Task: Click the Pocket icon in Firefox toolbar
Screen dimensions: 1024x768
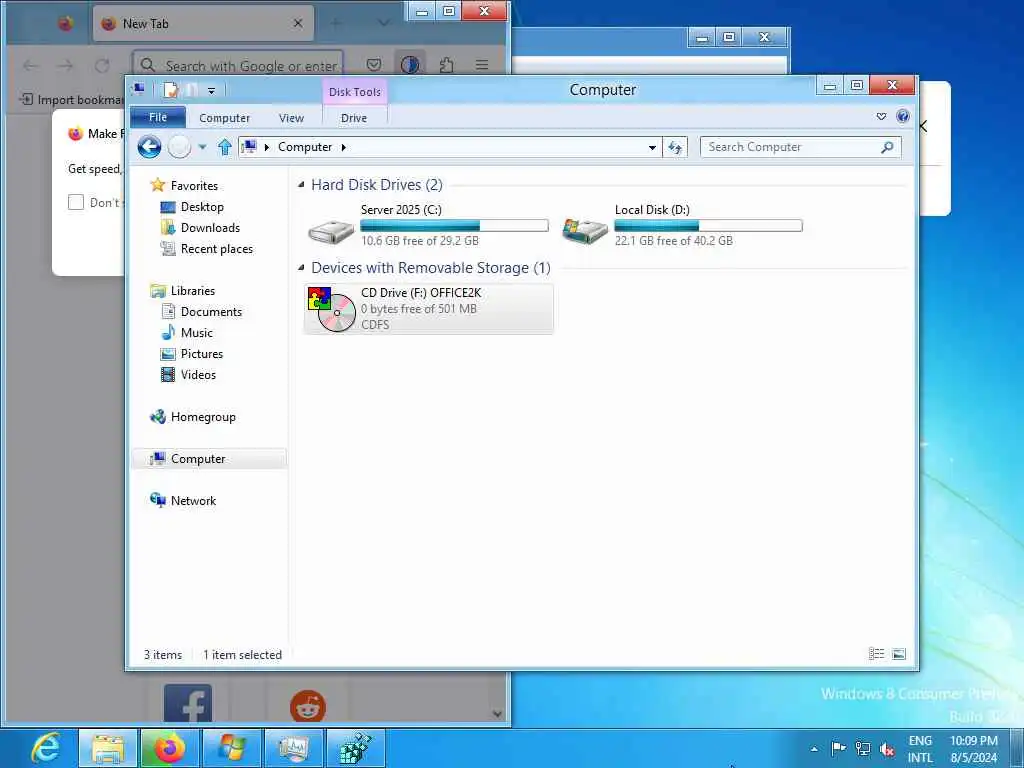Action: [x=374, y=65]
